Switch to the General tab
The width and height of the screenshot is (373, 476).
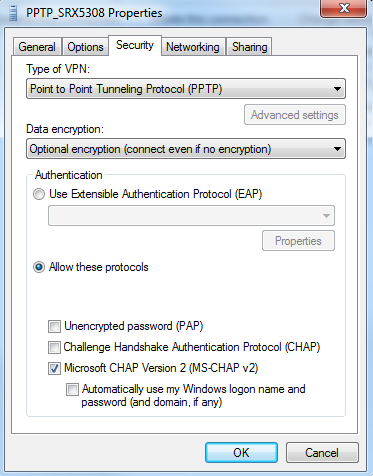coord(37,47)
